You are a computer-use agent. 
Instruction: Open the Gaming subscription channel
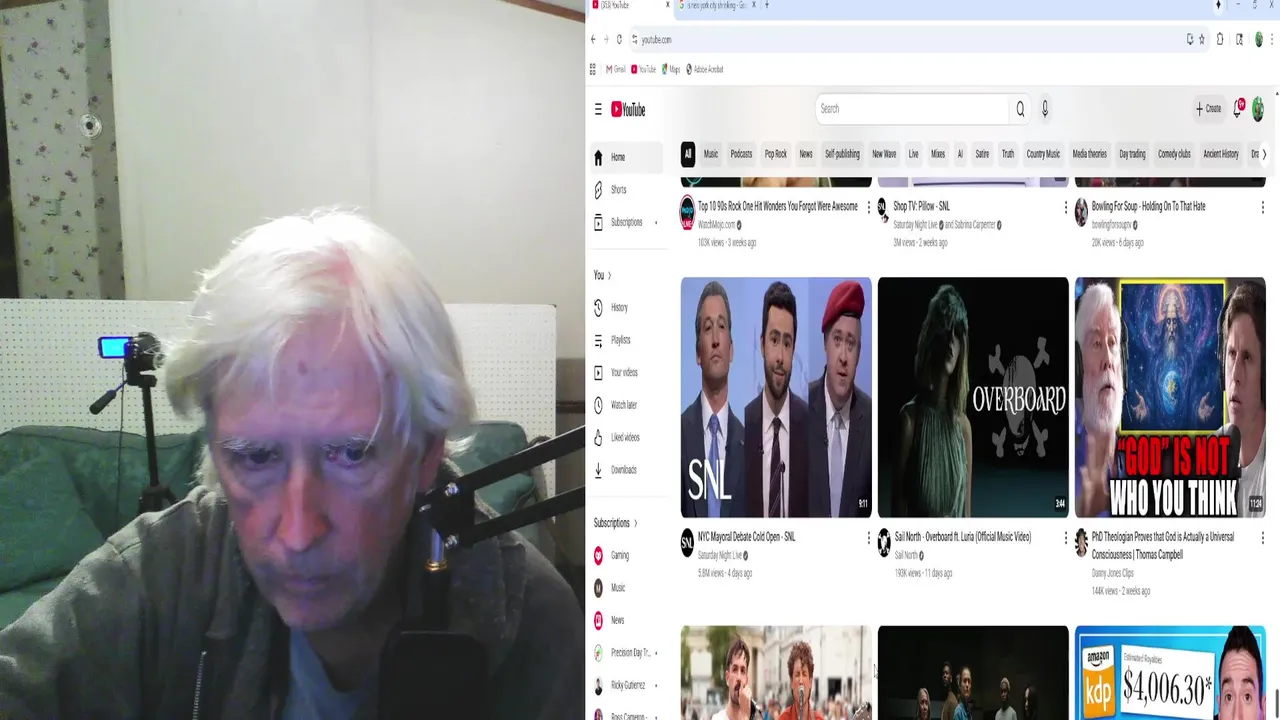626,555
